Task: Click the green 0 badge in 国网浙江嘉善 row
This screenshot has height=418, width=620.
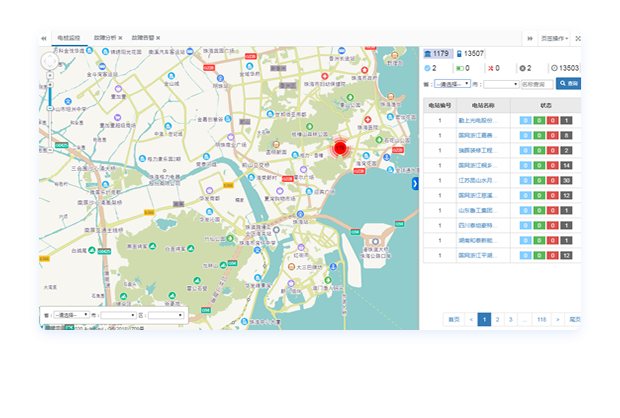Action: pos(539,136)
